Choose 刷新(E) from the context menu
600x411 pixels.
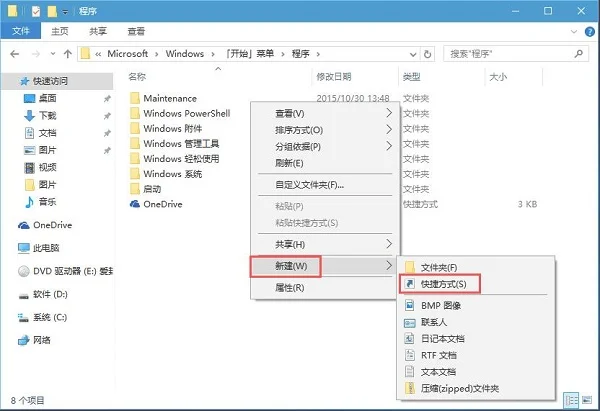tap(325, 163)
